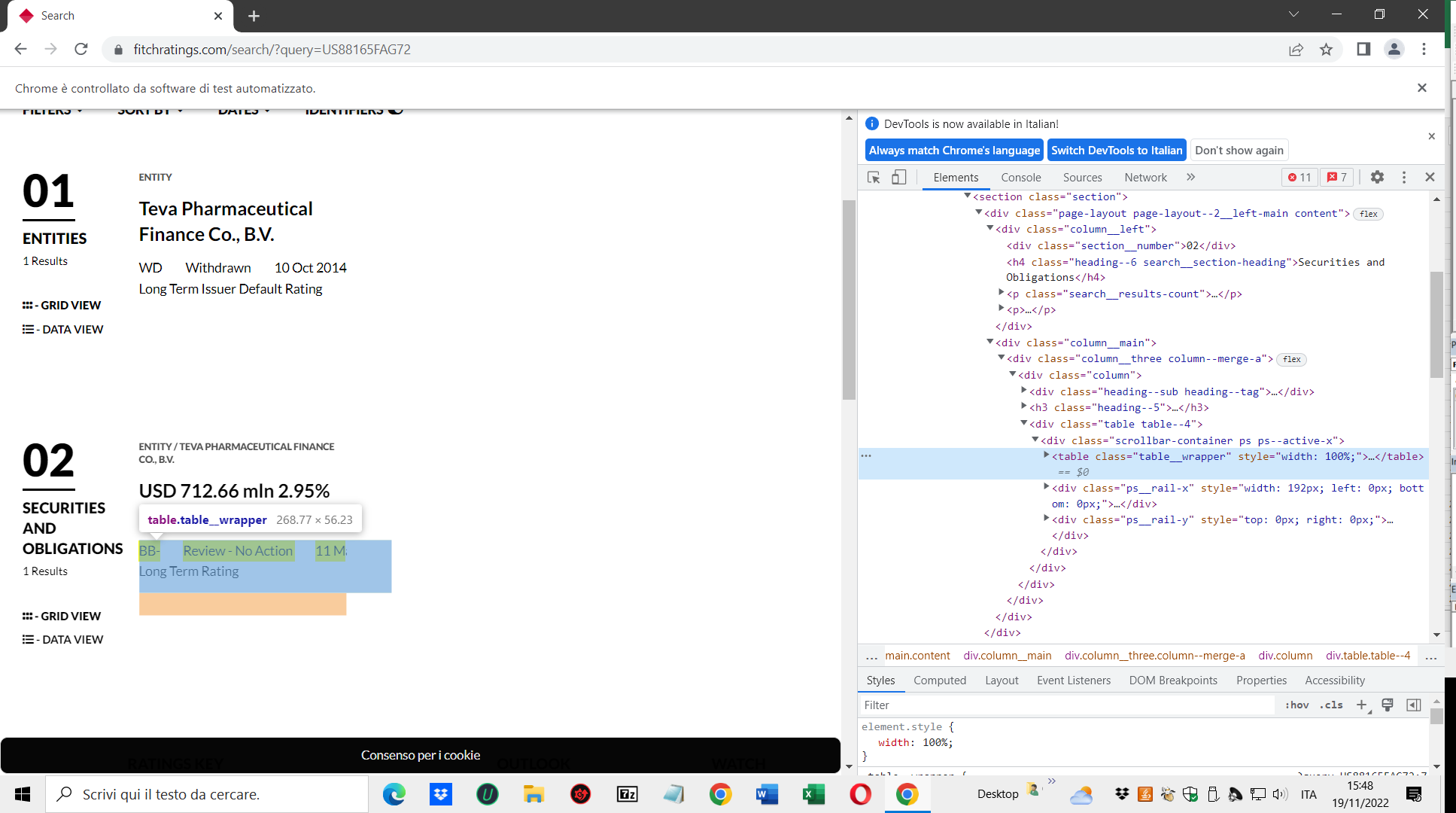The width and height of the screenshot is (1456, 813).
Task: View site information via the lock icon
Action: click(118, 50)
